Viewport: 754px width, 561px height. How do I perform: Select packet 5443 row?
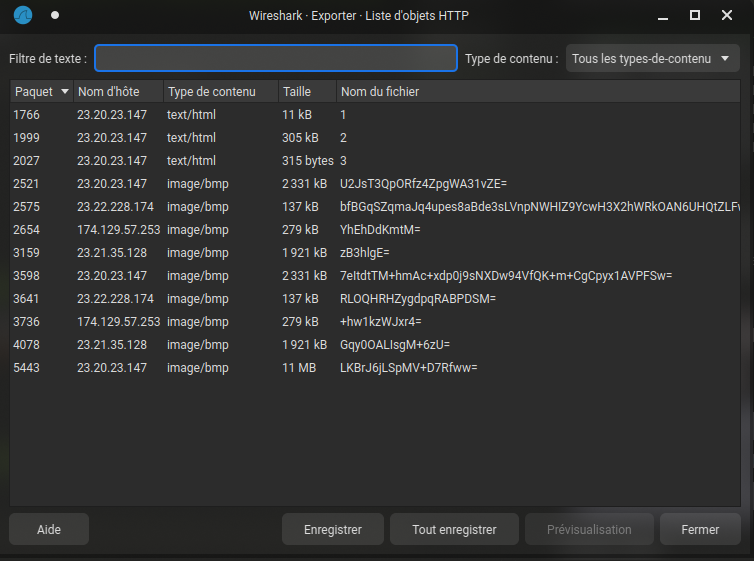375,368
